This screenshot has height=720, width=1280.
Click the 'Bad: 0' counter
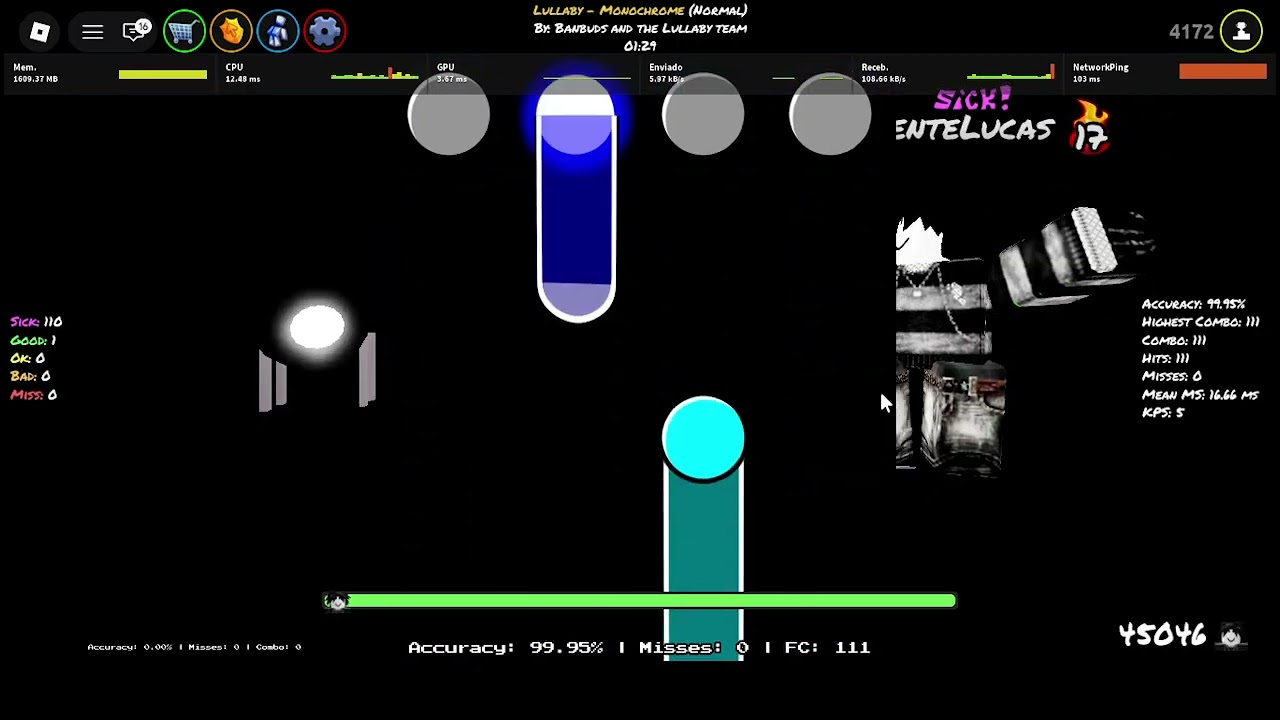tap(30, 376)
